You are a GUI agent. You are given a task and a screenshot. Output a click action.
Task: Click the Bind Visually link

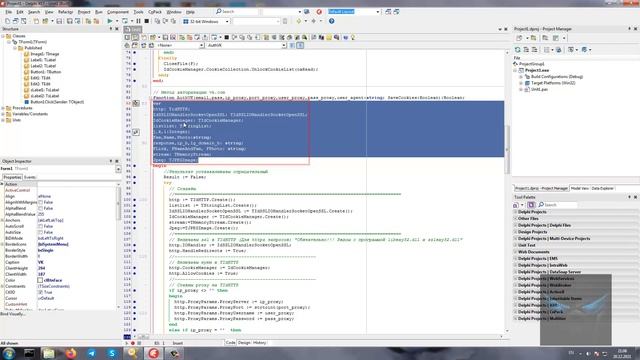(13, 314)
